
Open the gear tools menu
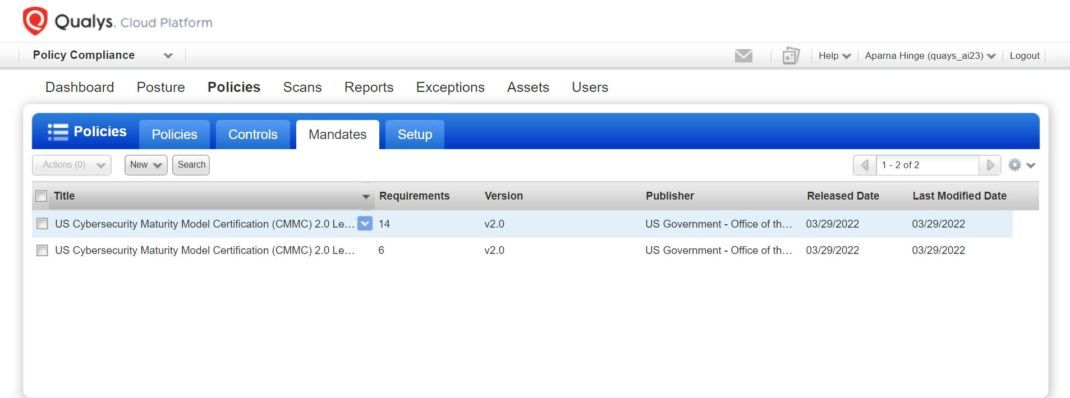click(1022, 165)
